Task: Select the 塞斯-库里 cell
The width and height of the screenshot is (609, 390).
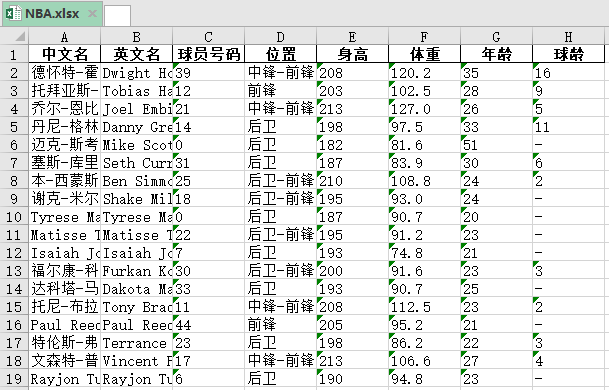Action: pyautogui.click(x=64, y=163)
